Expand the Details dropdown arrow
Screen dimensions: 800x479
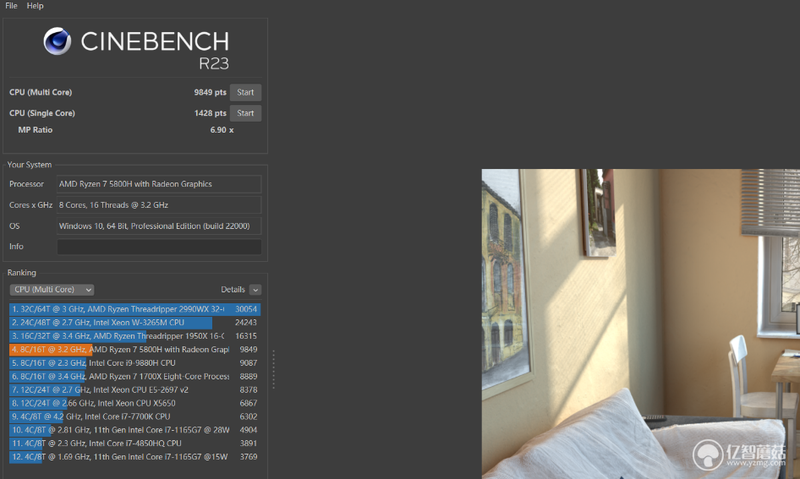click(255, 290)
